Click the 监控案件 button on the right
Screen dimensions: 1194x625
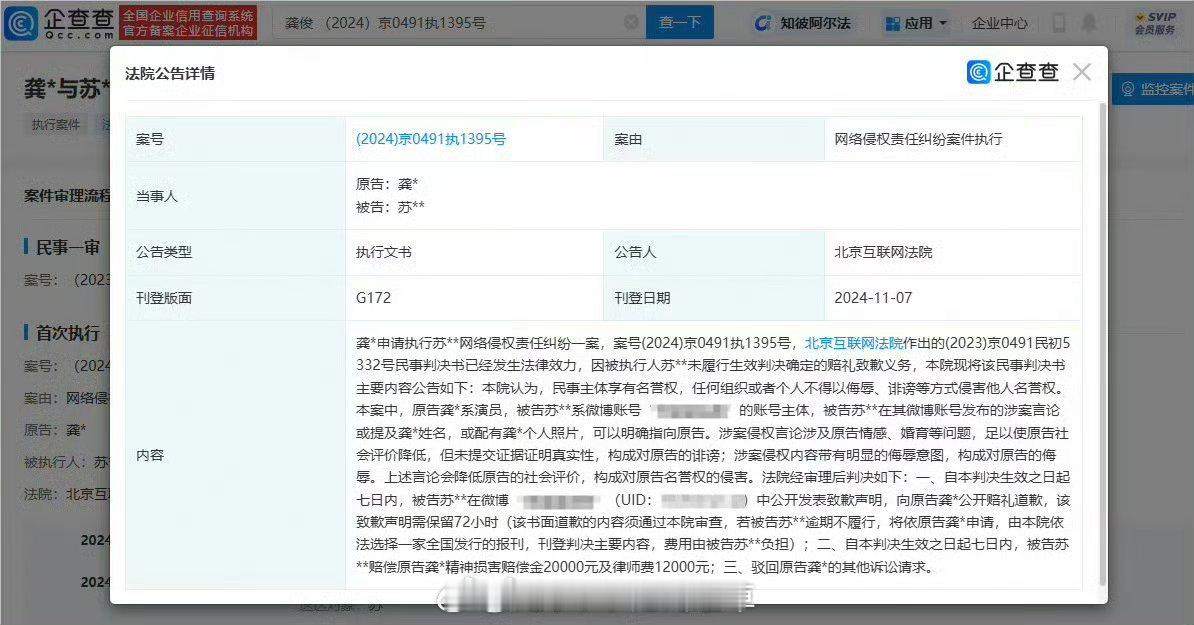point(1154,90)
